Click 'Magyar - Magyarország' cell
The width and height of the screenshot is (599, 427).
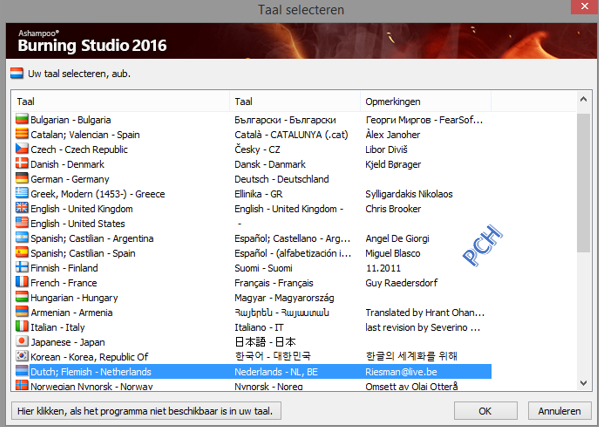point(284,298)
